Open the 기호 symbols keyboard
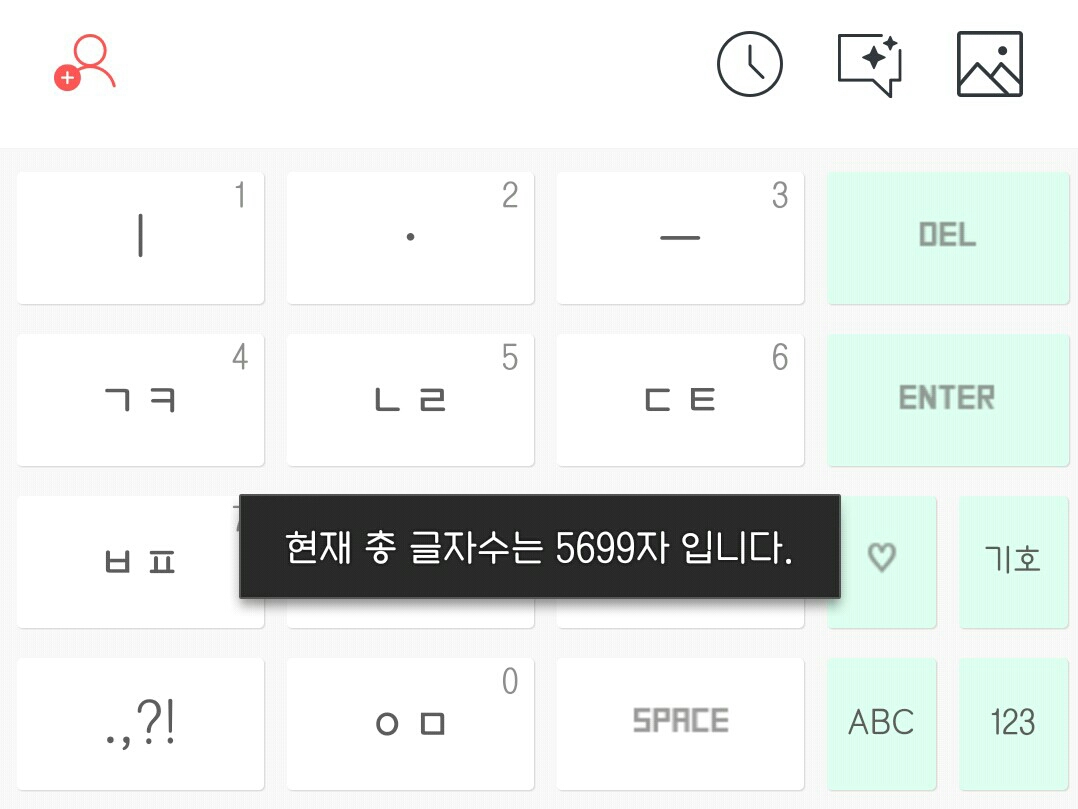The image size is (1078, 809). click(x=1012, y=559)
